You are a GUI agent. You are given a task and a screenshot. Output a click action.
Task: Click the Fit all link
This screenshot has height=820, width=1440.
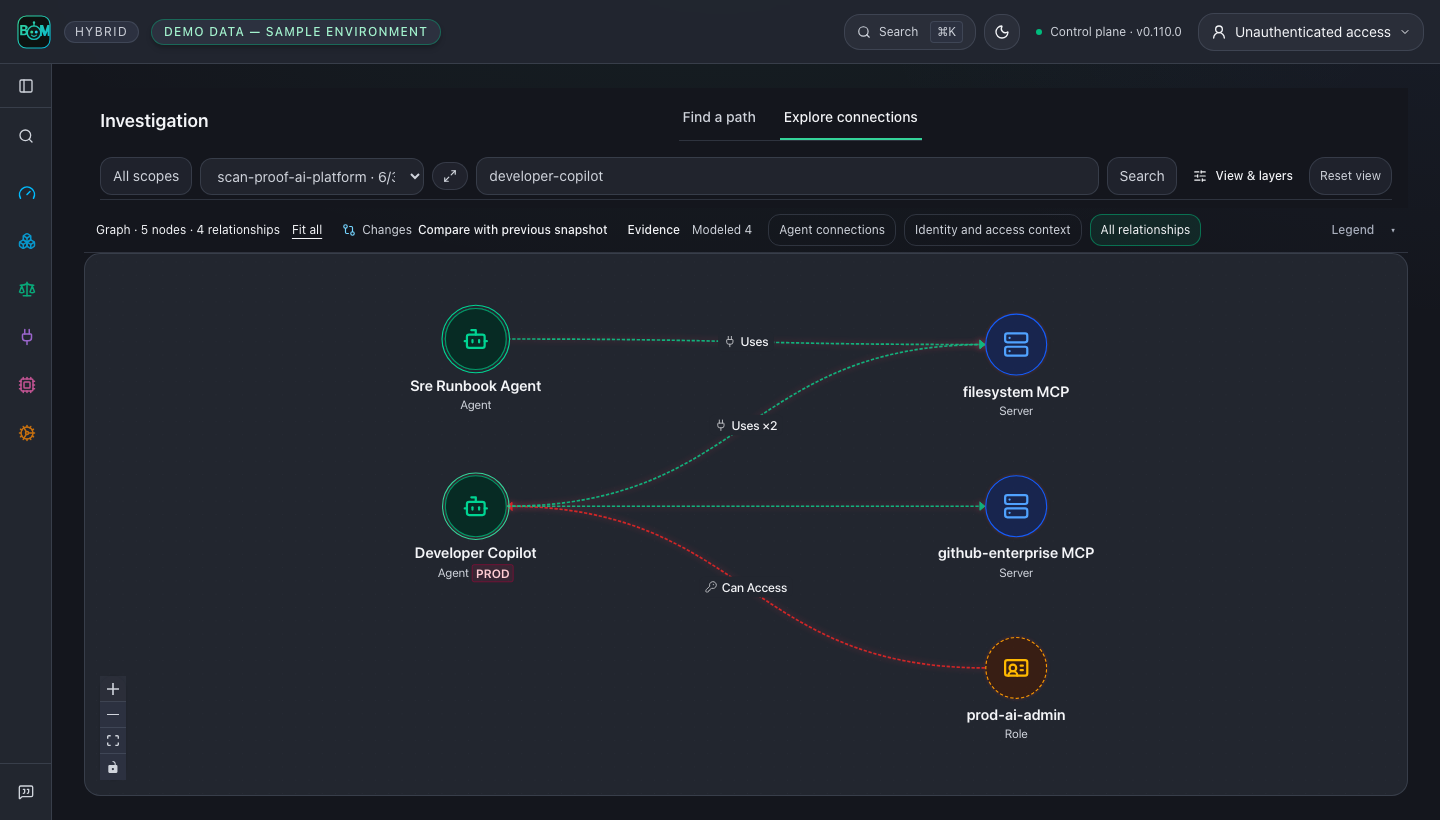(307, 230)
